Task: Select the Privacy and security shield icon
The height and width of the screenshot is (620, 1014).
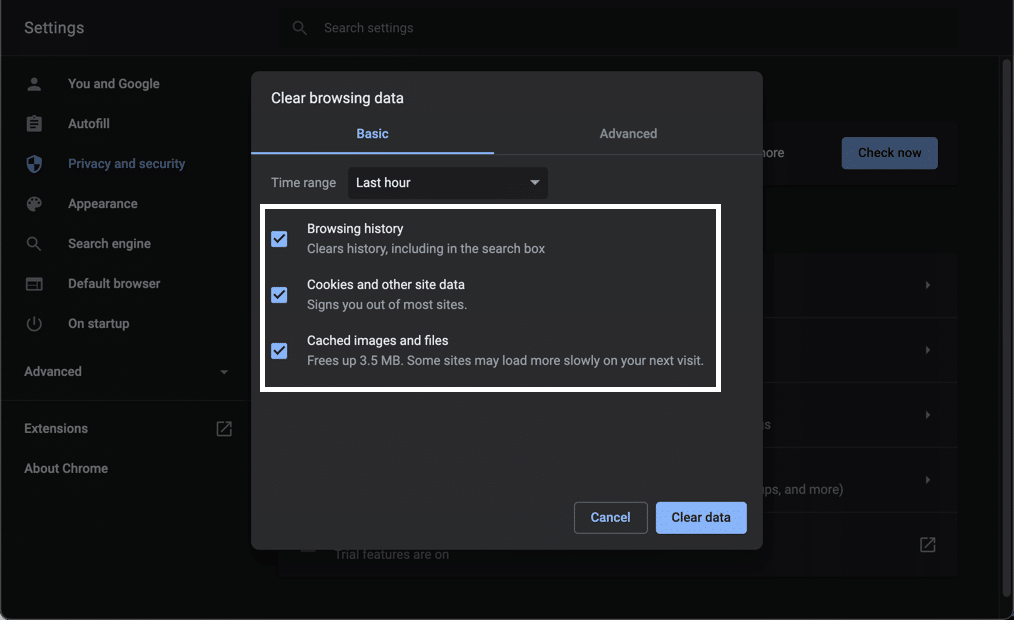Action: [x=35, y=164]
